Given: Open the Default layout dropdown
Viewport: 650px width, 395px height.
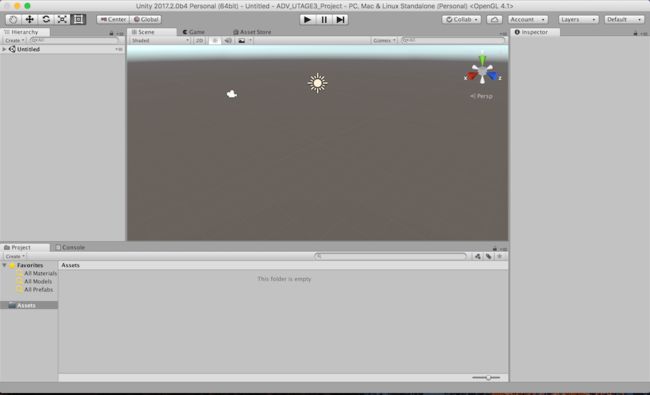Looking at the screenshot, I should [624, 19].
